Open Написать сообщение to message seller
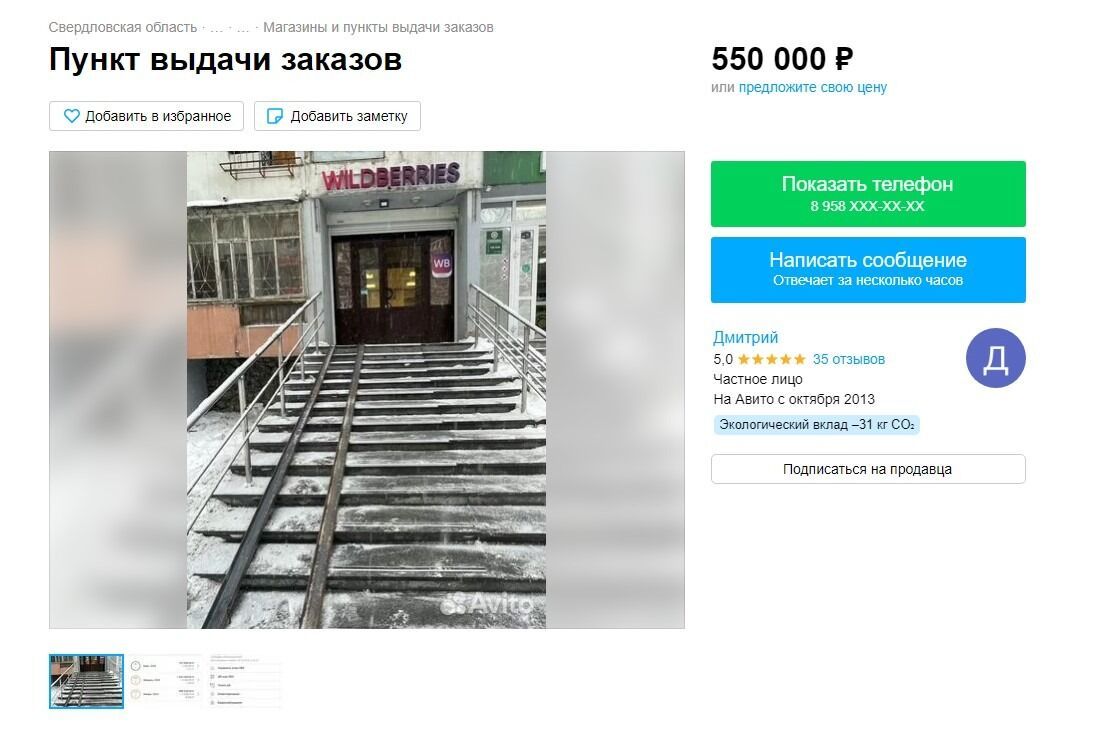1108x731 pixels. [x=868, y=269]
